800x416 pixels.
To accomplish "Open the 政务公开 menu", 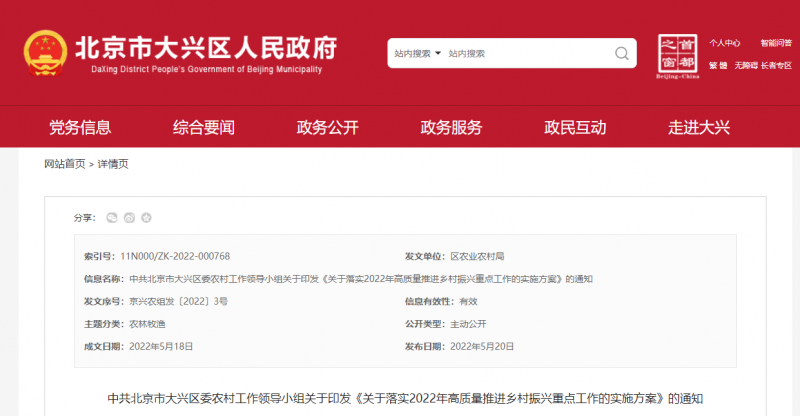I will (x=328, y=127).
